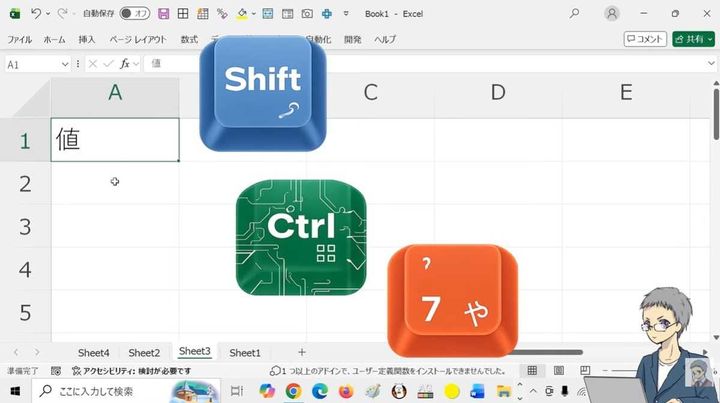720x403 pixels.
Task: Click into the formula bar input showing 値
Action: coord(425,64)
